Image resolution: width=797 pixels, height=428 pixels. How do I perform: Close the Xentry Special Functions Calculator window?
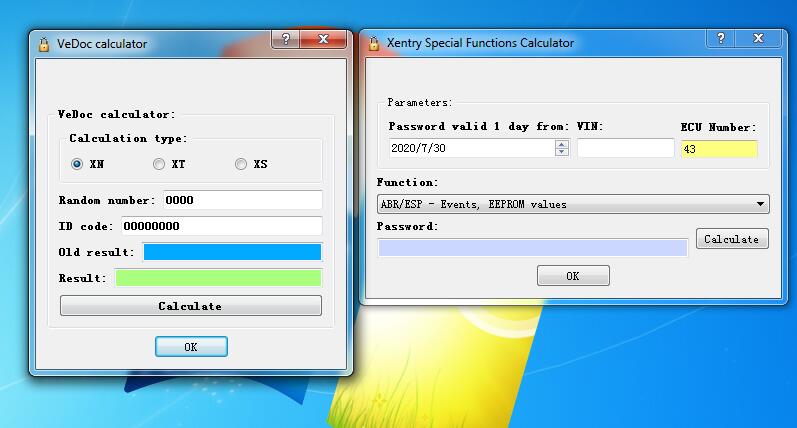tap(758, 38)
